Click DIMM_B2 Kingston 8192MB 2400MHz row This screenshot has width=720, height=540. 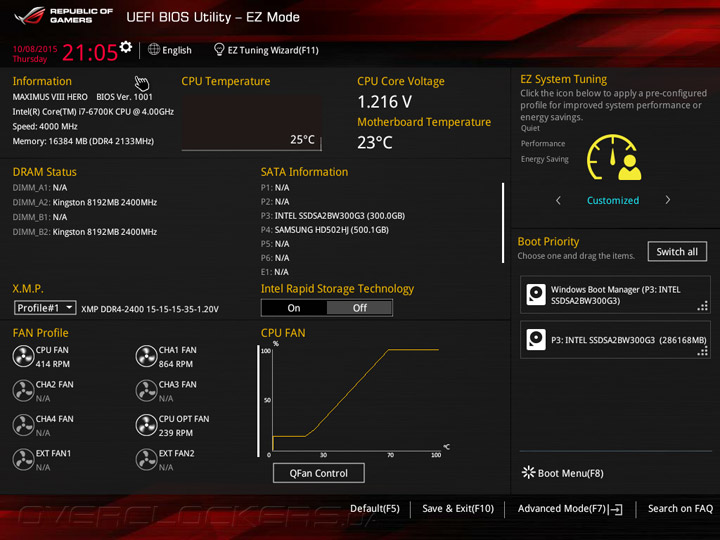(x=84, y=232)
